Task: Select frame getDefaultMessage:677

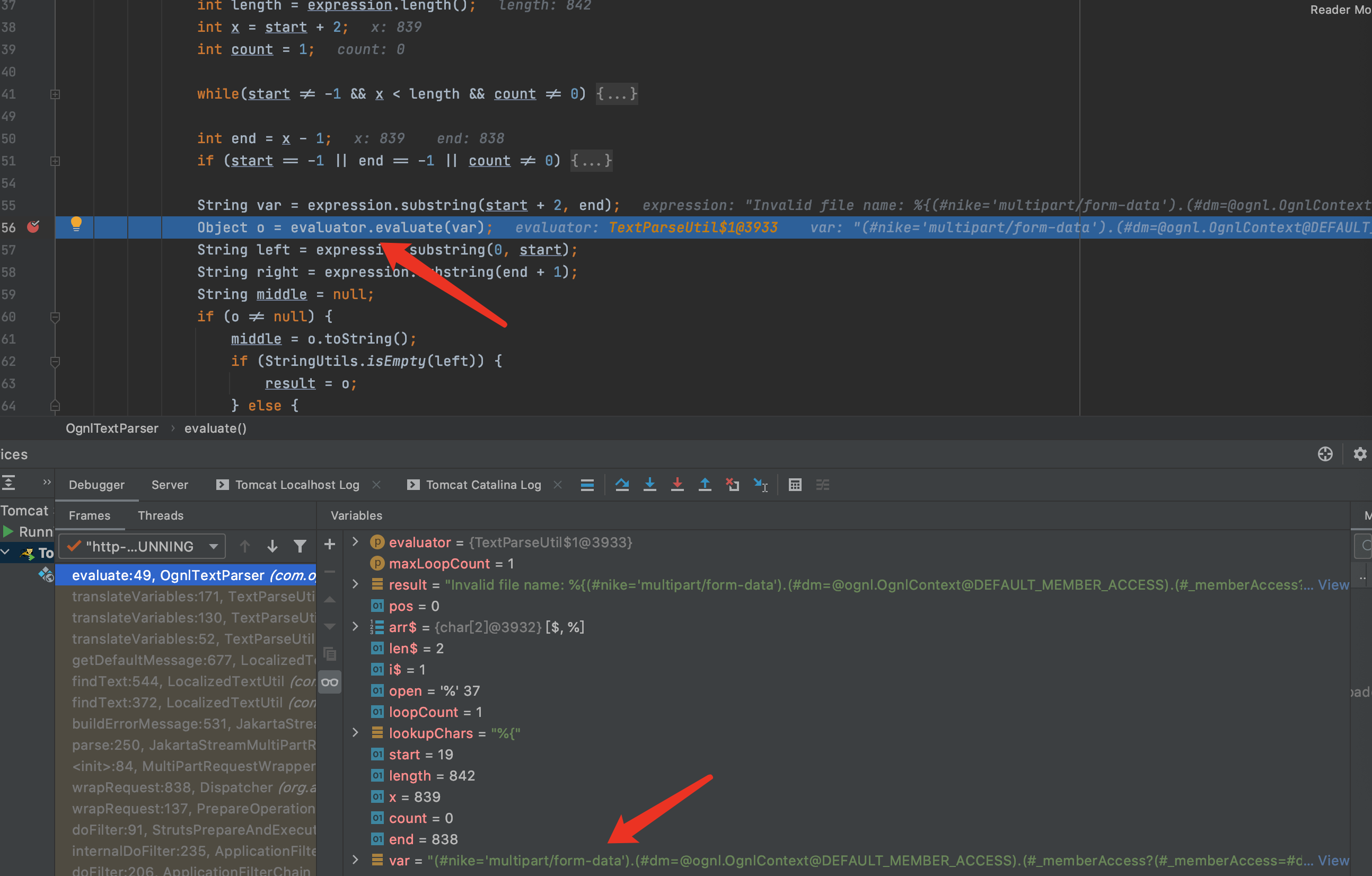Action: tap(186, 660)
